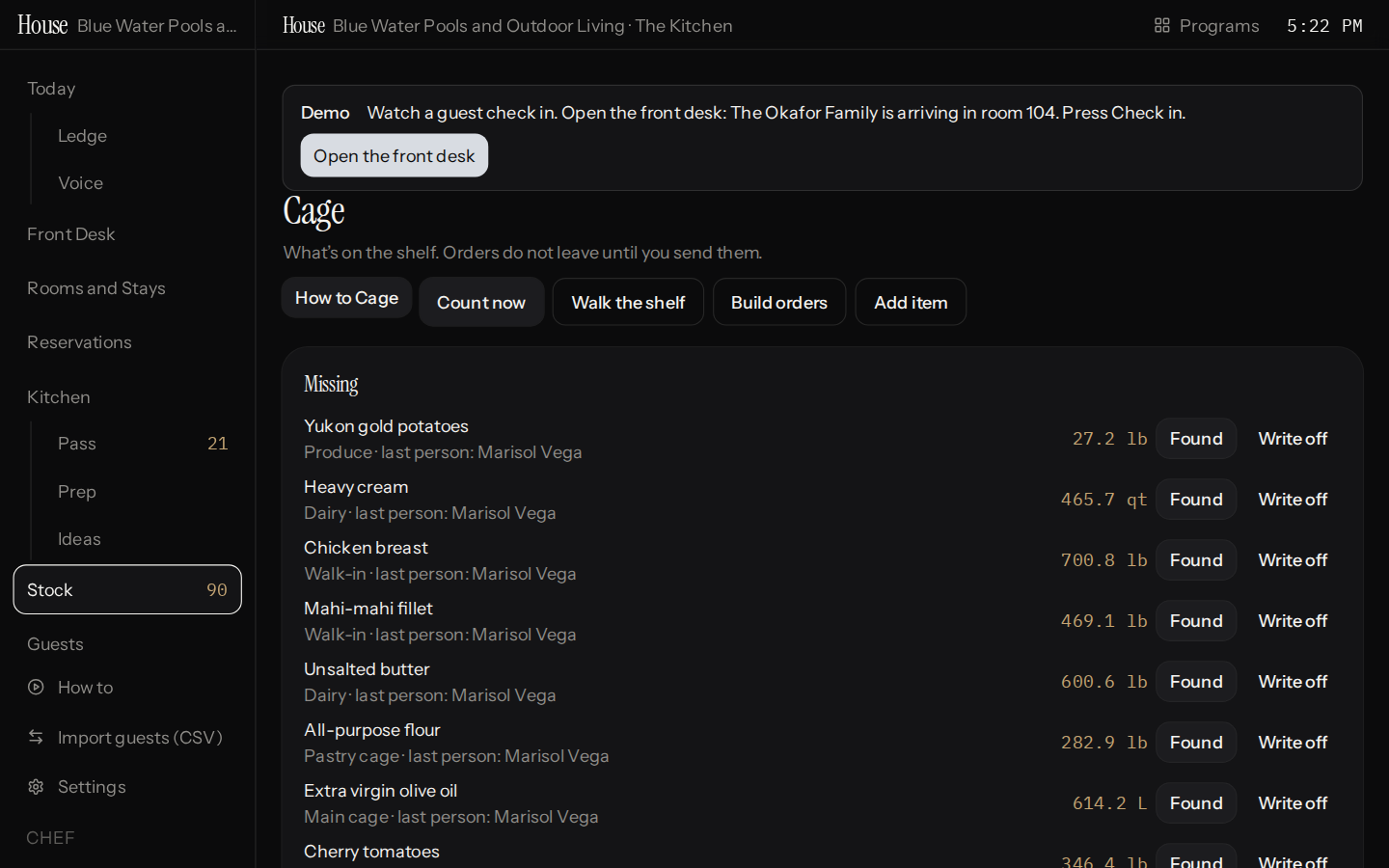Open How to in sidebar

(86, 688)
